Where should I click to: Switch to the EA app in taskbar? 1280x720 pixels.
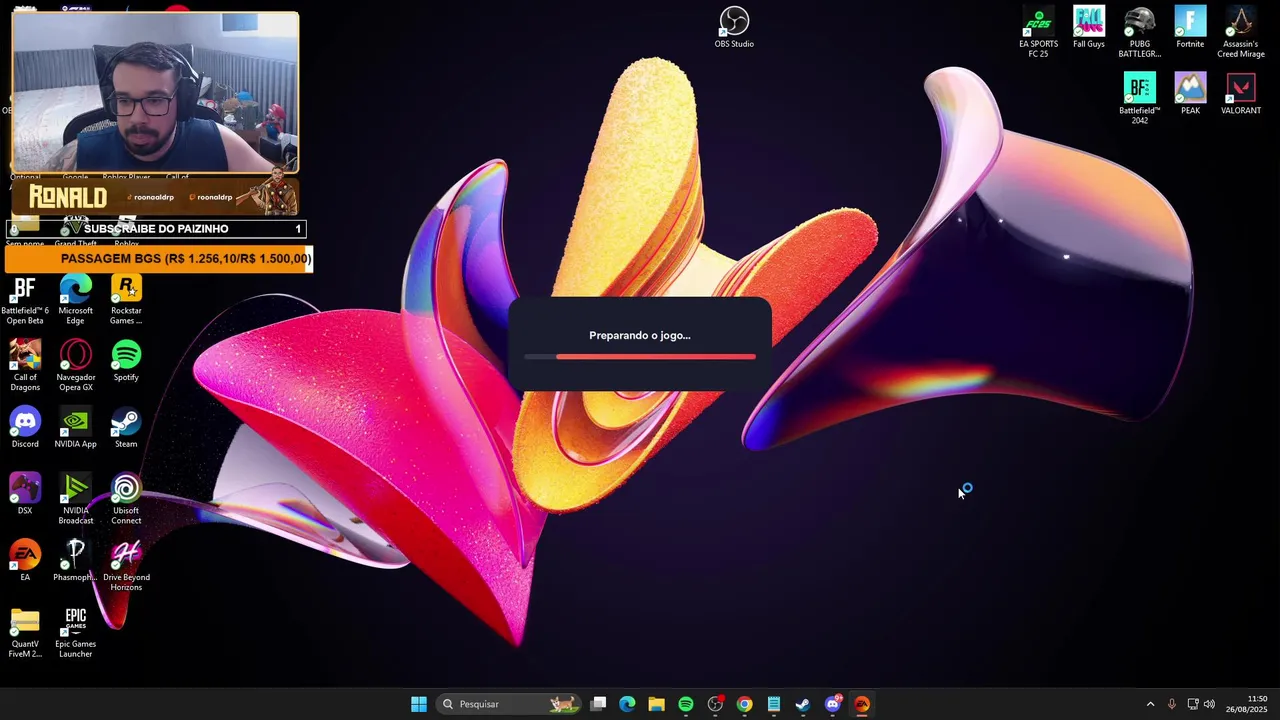(862, 704)
